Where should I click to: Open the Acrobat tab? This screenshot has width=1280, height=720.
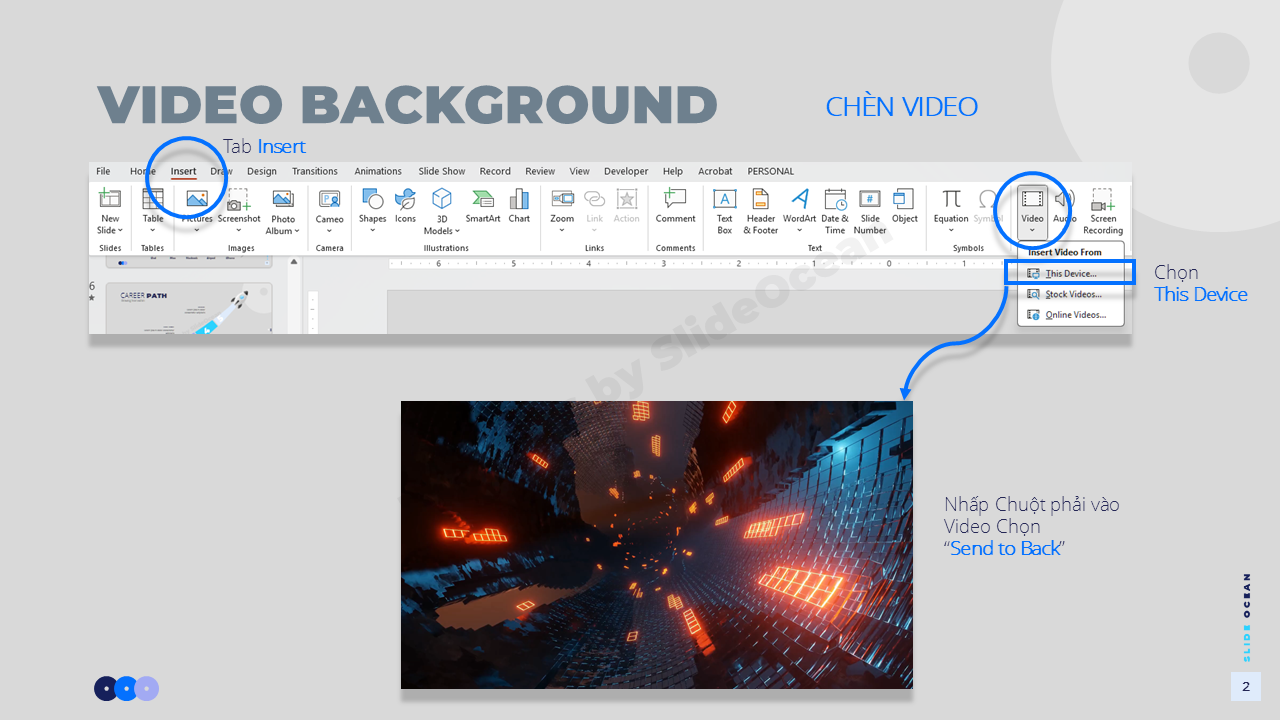pos(715,171)
